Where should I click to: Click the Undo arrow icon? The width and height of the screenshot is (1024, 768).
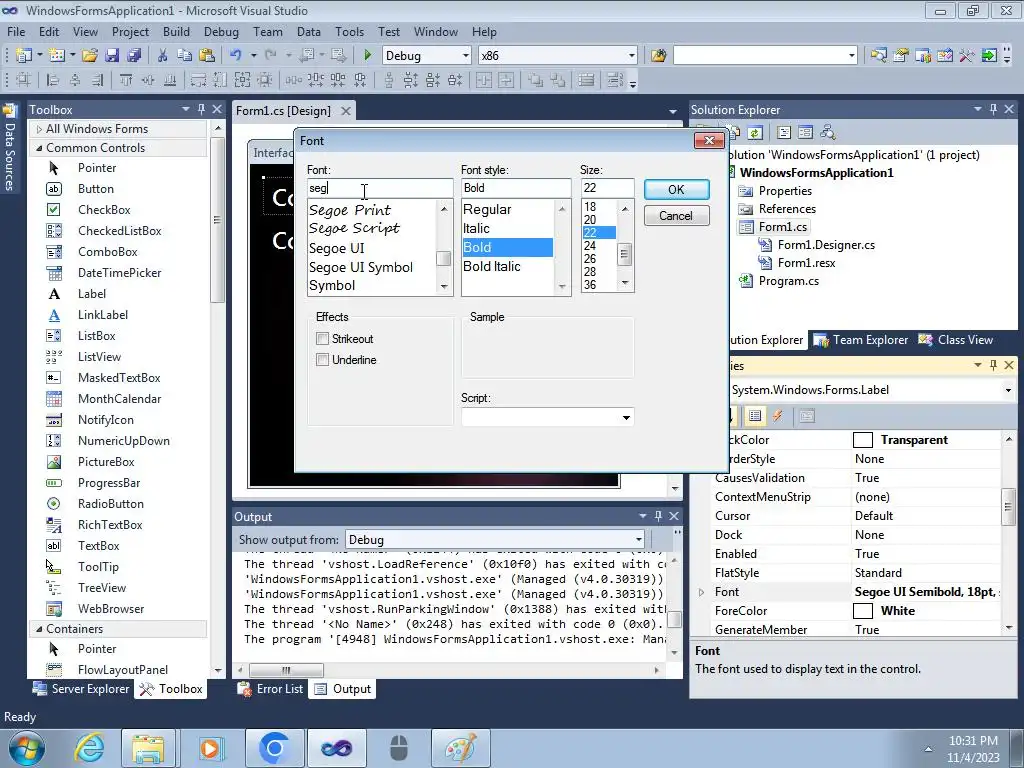pos(236,56)
